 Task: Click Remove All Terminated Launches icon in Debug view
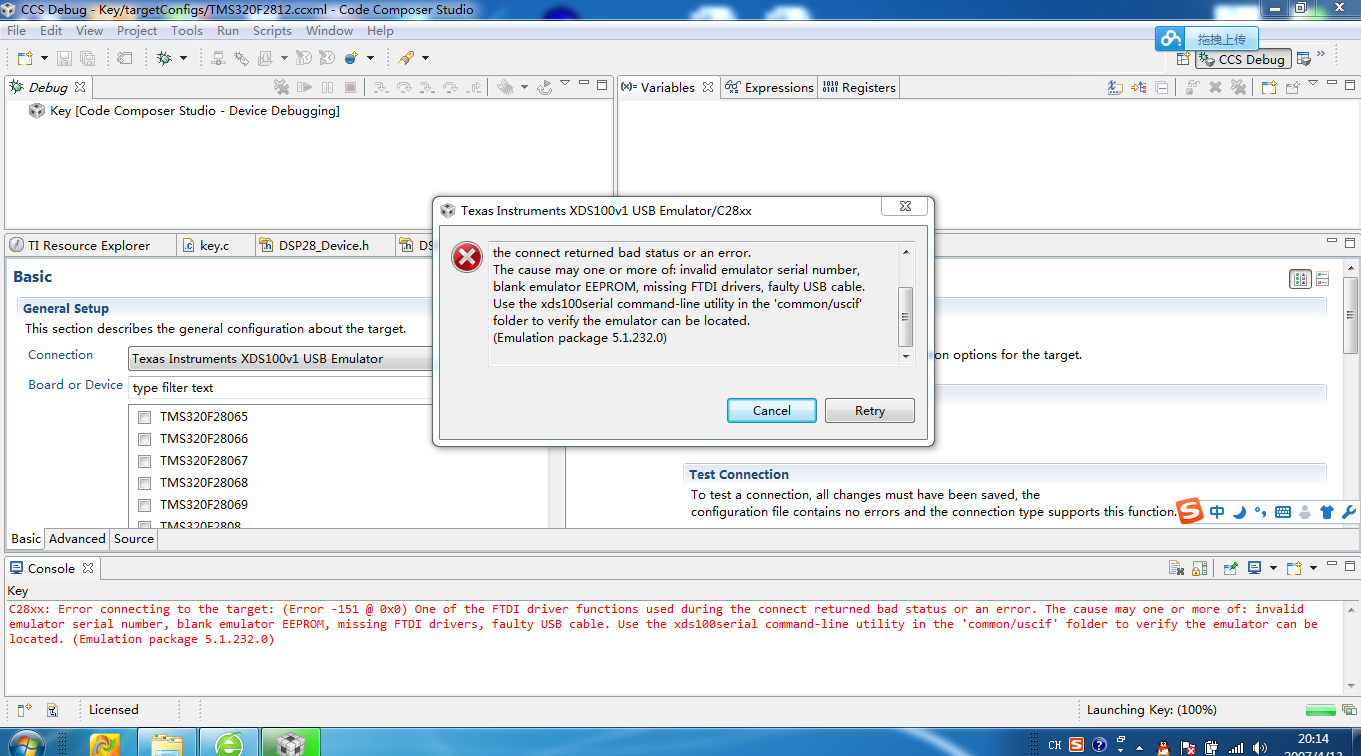click(282, 88)
